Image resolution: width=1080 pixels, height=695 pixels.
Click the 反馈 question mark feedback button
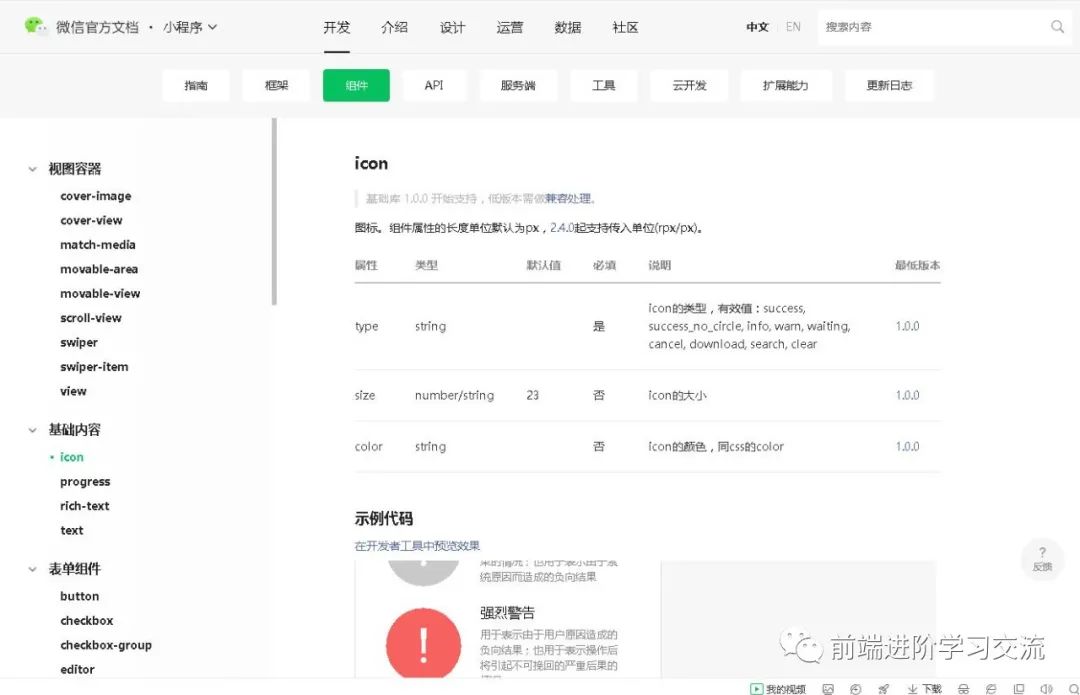tap(1042, 559)
